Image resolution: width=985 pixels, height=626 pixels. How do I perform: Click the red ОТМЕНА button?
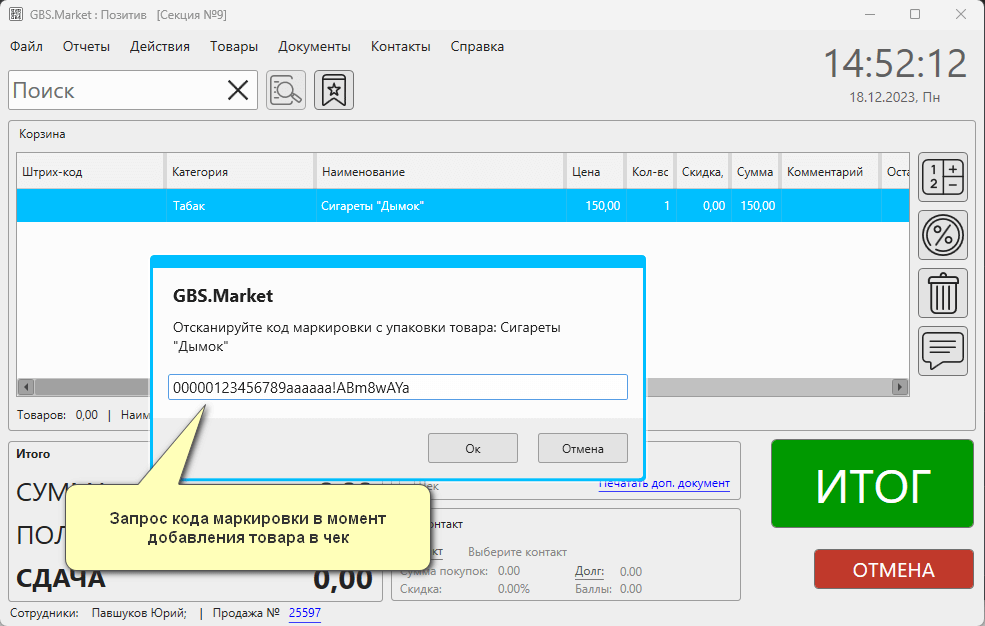[893, 570]
